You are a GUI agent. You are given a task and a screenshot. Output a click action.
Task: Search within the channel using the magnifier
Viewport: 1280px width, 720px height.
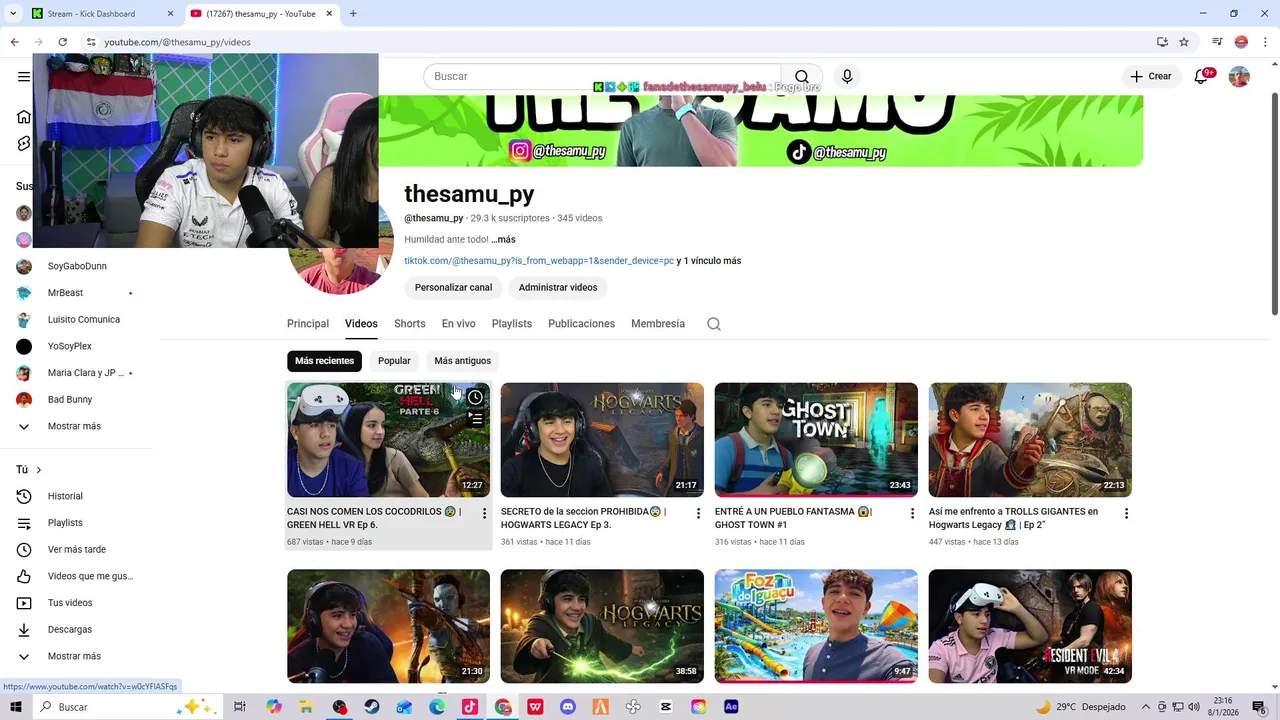click(714, 324)
